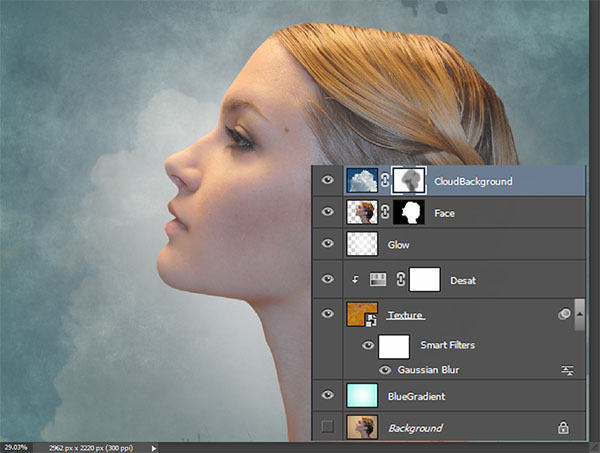
Task: Click the Background layer lock icon
Action: click(562, 427)
